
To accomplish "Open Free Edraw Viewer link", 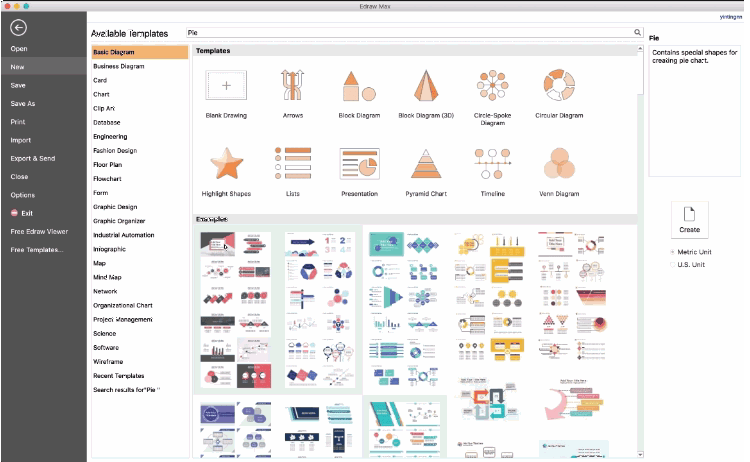I will point(39,231).
